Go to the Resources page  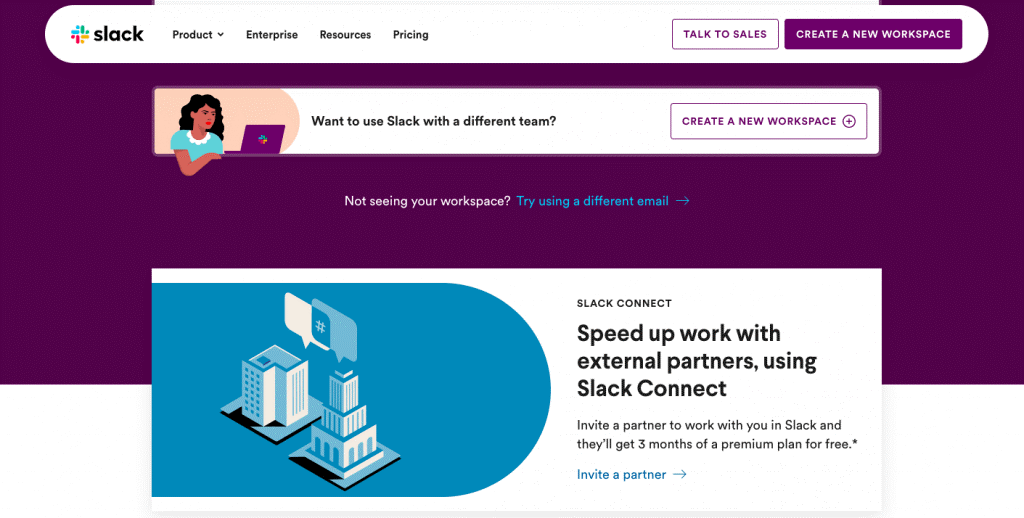click(x=345, y=35)
